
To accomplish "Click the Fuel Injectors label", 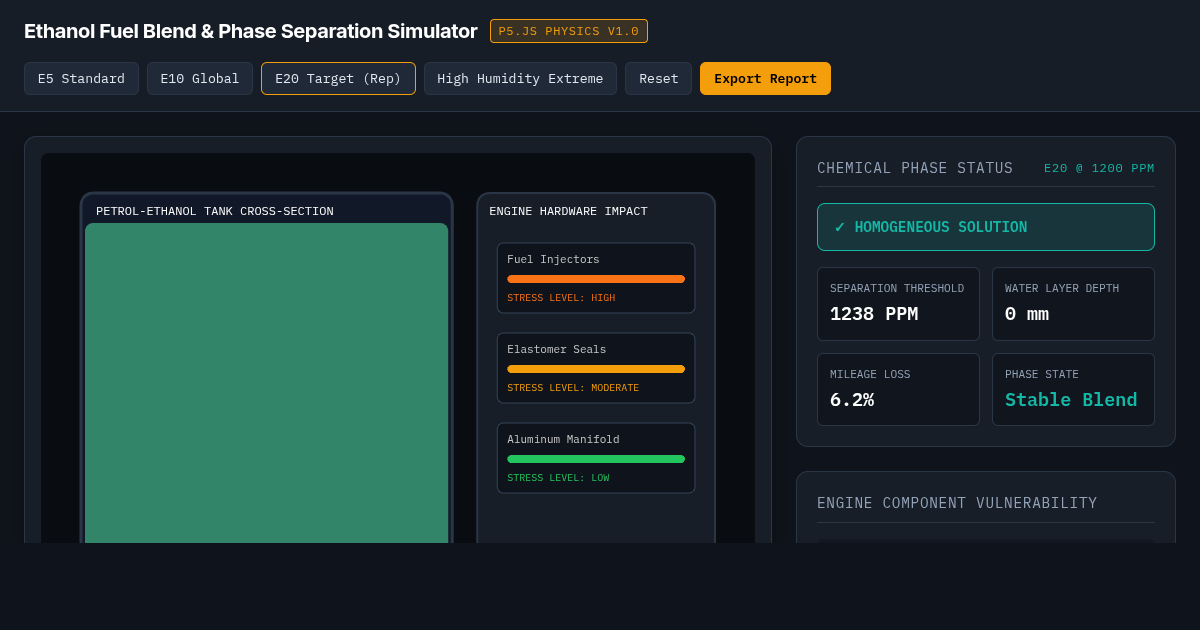I will 553,259.
